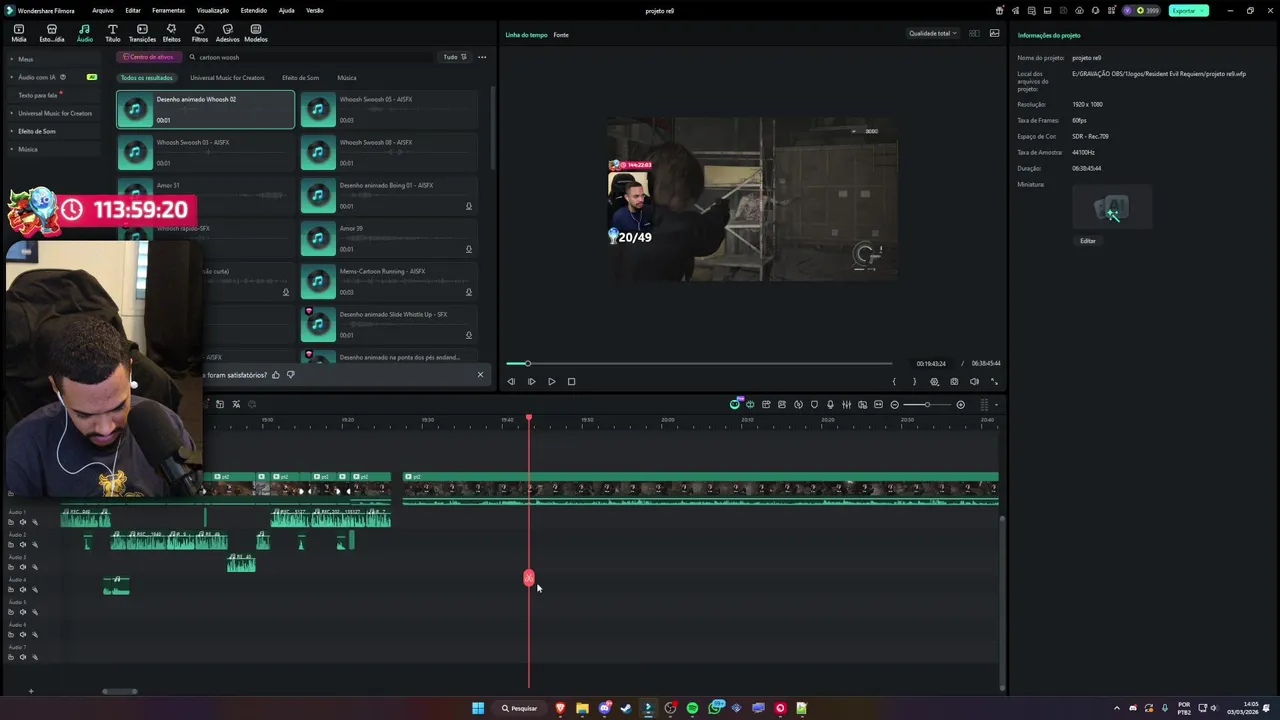
Task: Open the Arquivo menu
Action: click(103, 10)
